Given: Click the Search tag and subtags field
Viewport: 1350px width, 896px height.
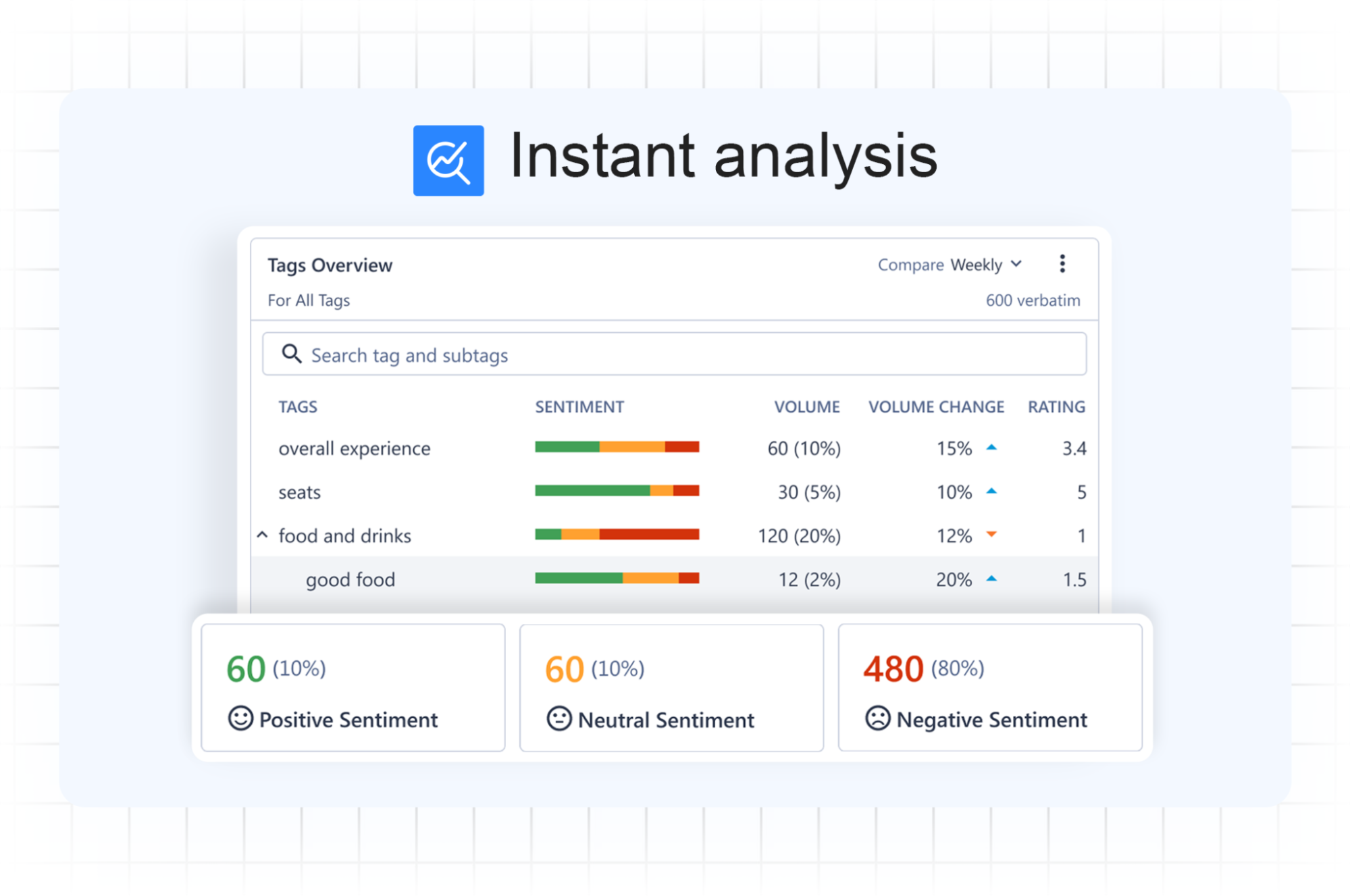Looking at the screenshot, I should 608,354.
